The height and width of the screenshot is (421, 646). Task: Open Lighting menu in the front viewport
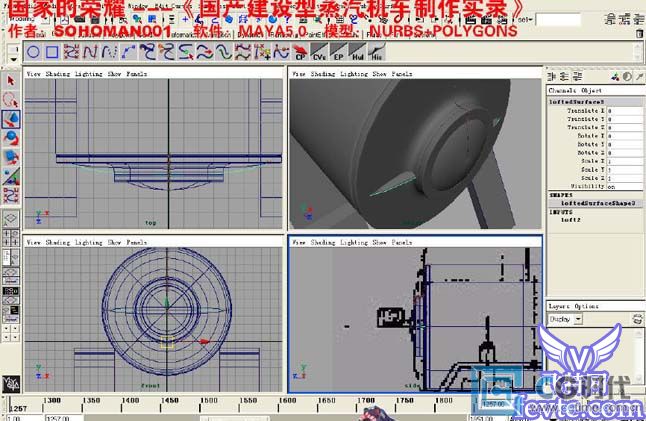[88, 242]
